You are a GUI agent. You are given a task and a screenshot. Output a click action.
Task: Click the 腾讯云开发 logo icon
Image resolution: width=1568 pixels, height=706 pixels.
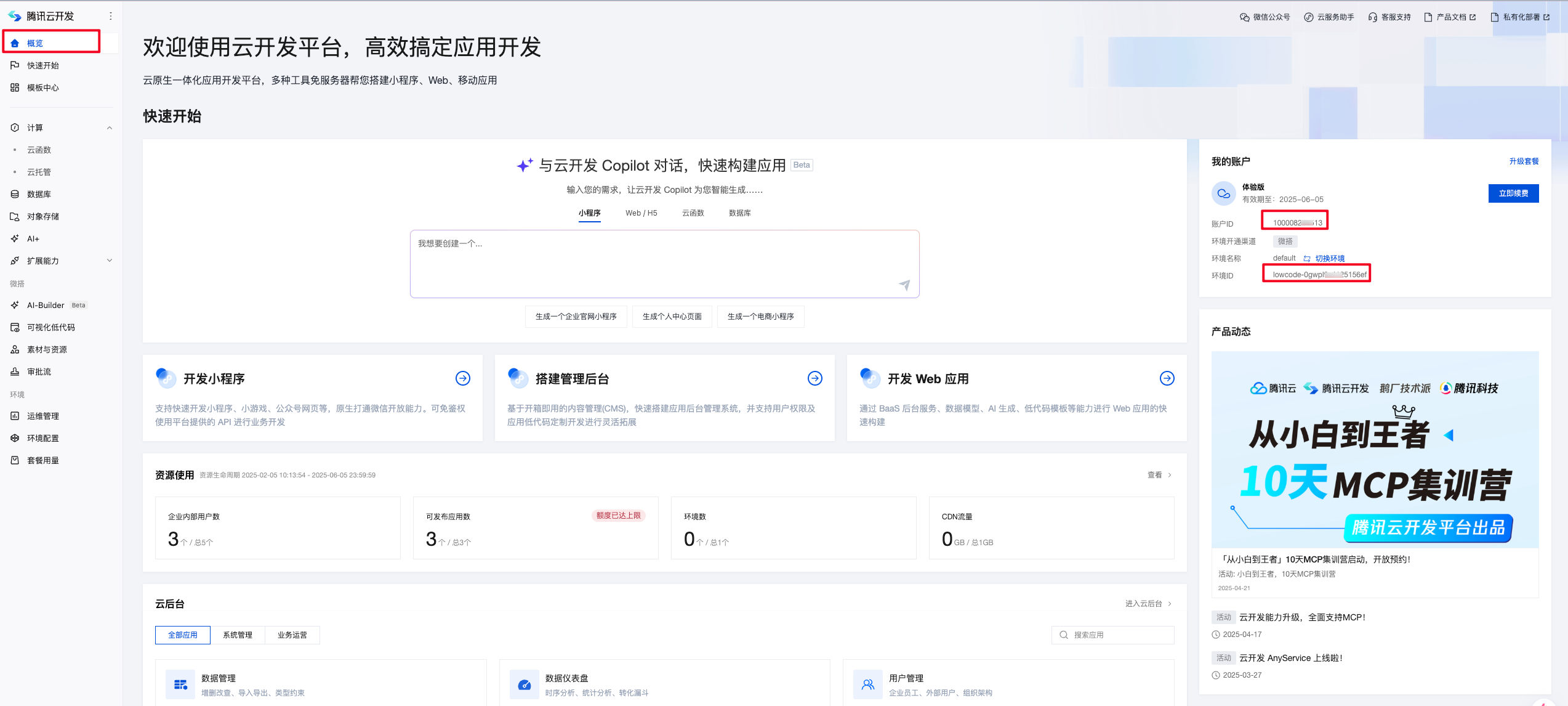point(15,16)
